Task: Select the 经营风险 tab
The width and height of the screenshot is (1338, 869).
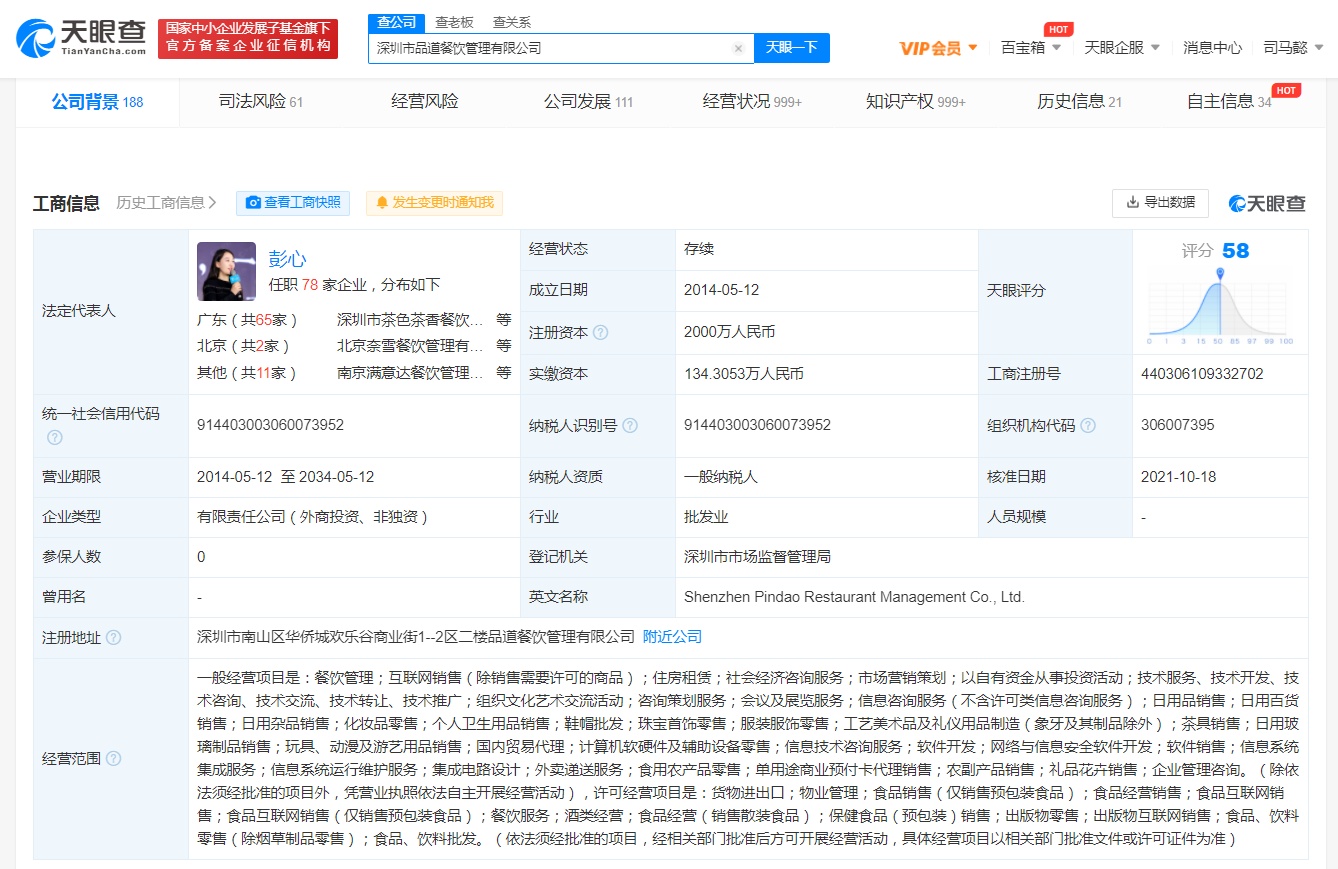Action: [425, 102]
